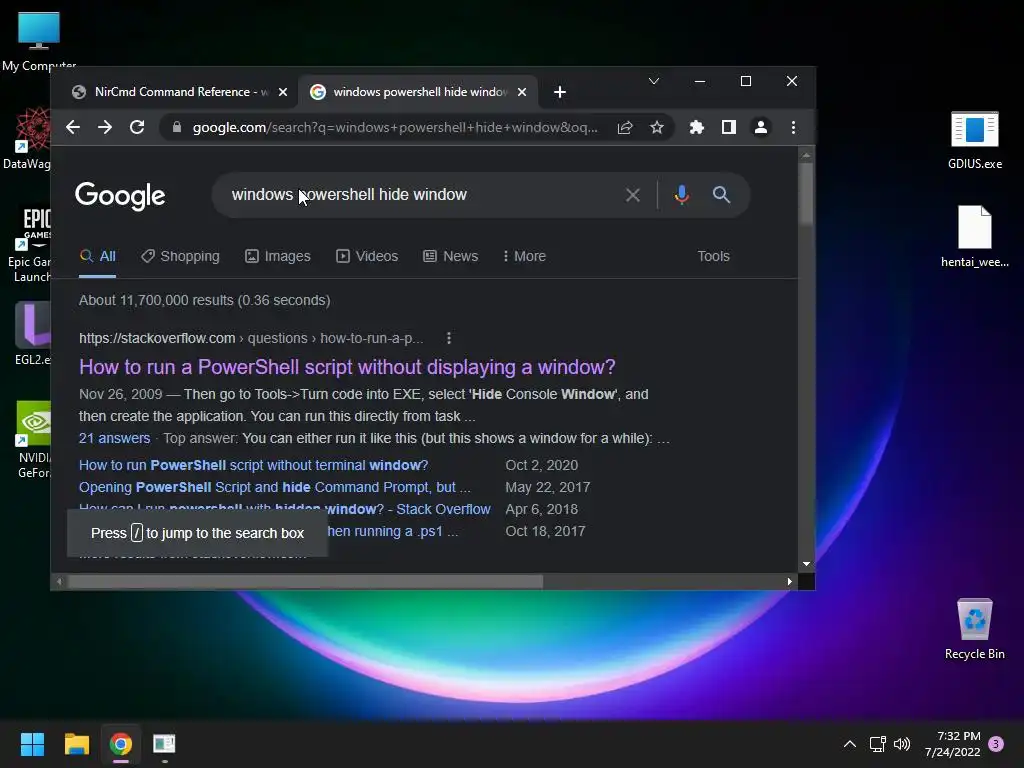The image size is (1024, 768).
Task: Open the fourth taskbar app window icon
Action: (x=165, y=744)
